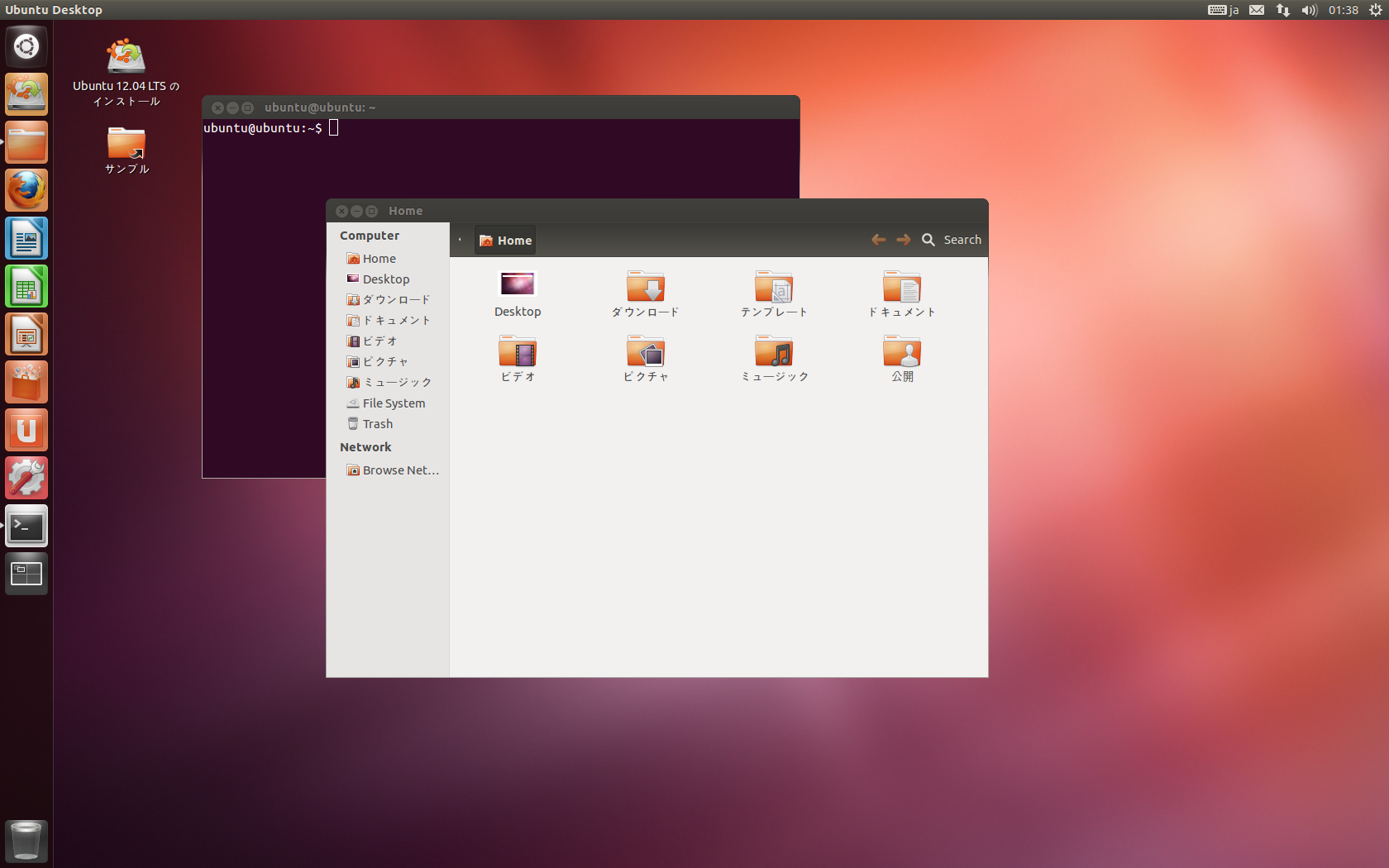Select the ミュージック folder icon
The image size is (1389, 868).
click(774, 358)
